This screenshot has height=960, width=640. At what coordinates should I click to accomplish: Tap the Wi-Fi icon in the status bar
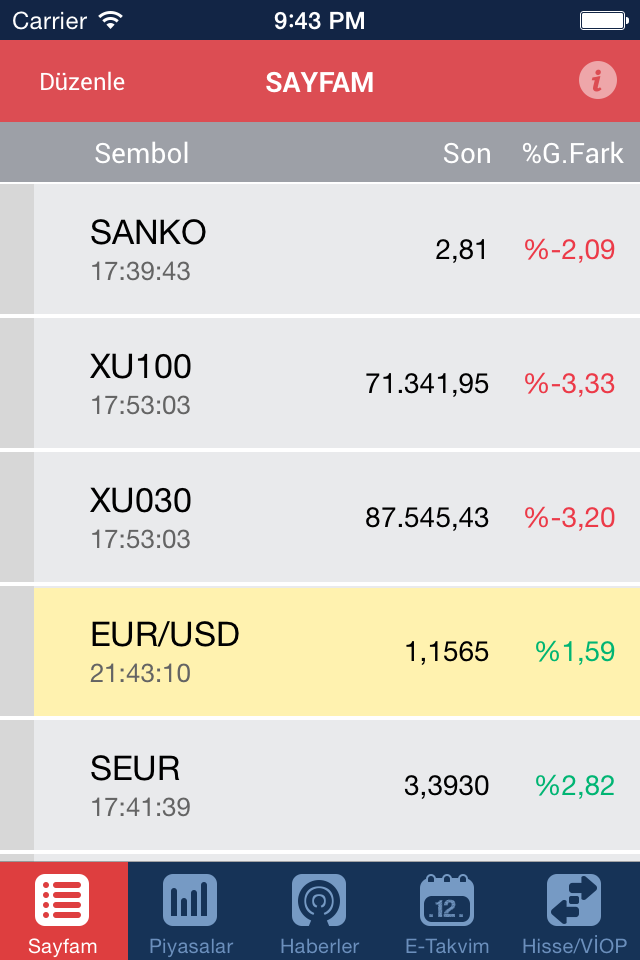click(x=108, y=19)
